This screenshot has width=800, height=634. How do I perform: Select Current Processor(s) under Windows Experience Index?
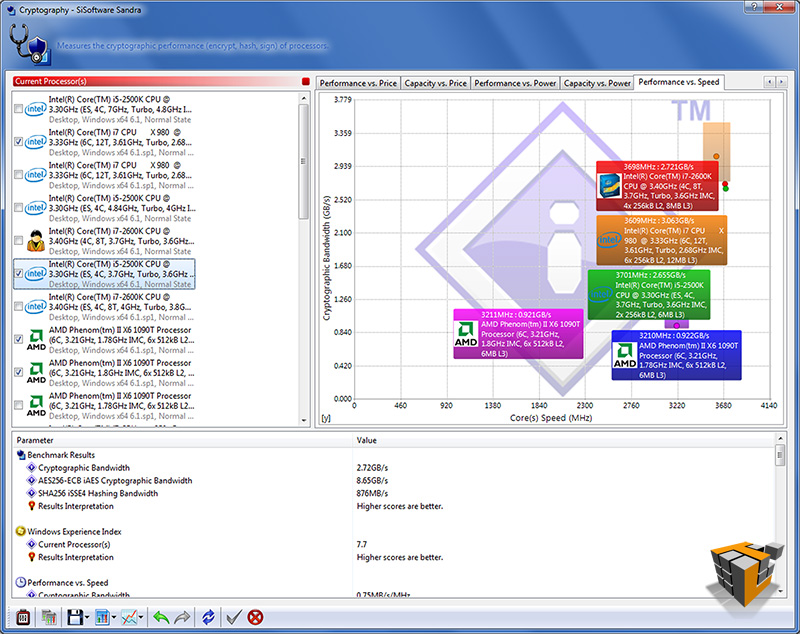point(74,544)
